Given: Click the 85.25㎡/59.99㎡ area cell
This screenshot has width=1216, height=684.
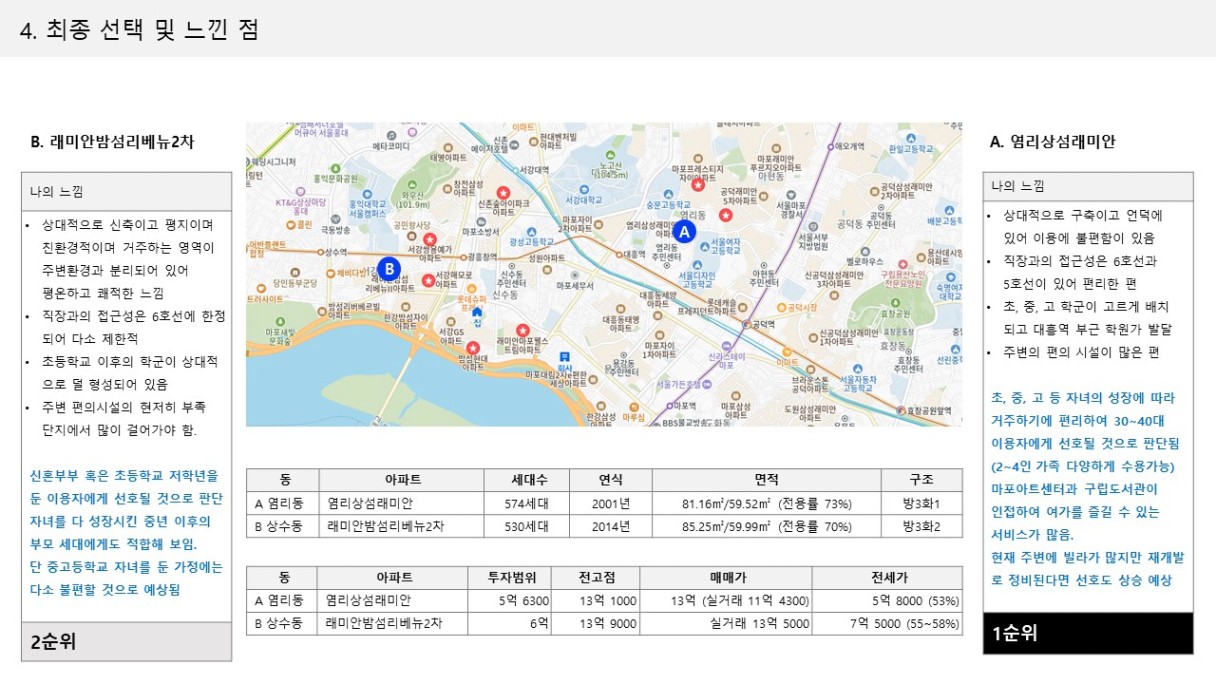Looking at the screenshot, I should pyautogui.click(x=766, y=526).
